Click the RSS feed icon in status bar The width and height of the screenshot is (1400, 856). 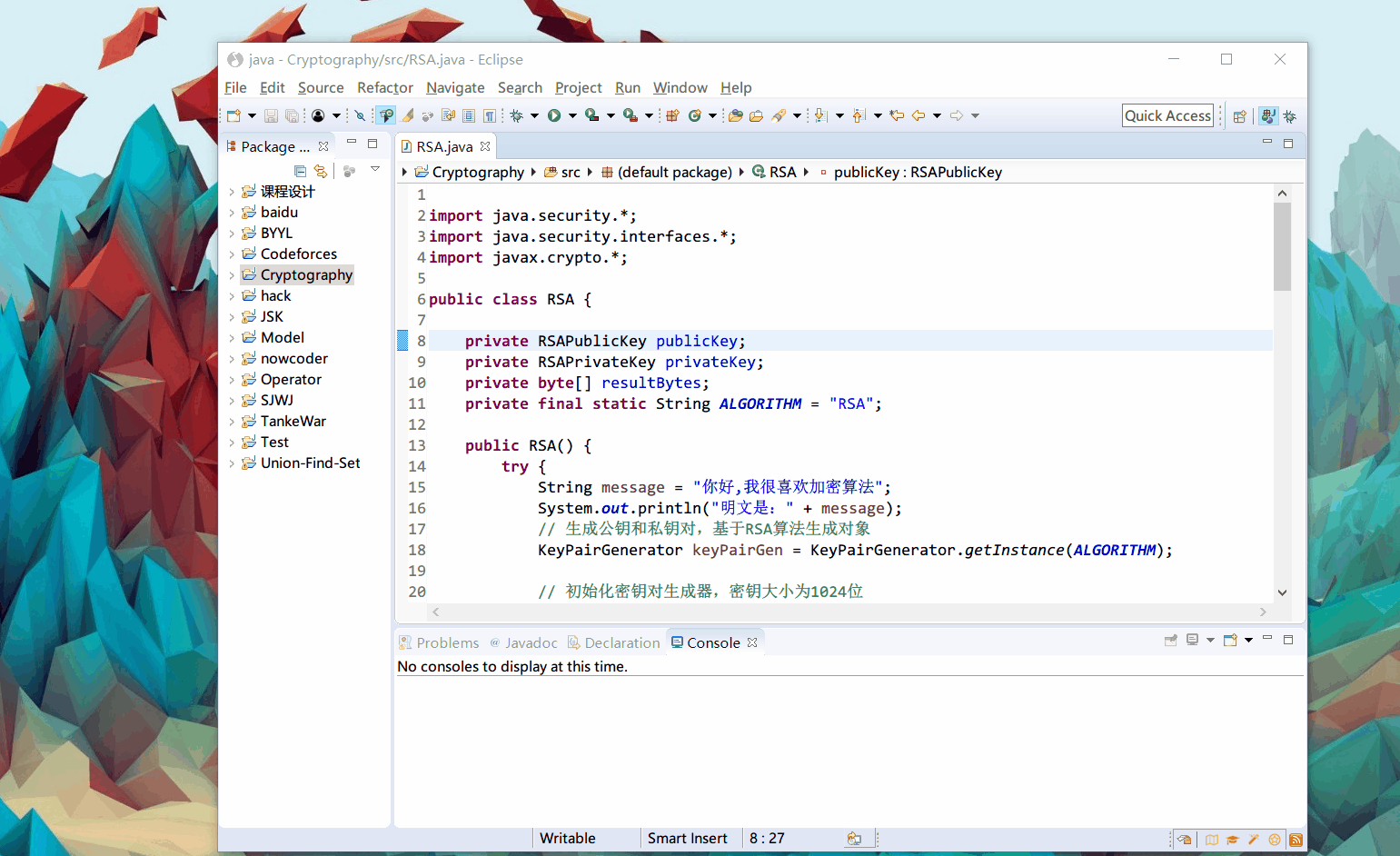tap(1296, 840)
